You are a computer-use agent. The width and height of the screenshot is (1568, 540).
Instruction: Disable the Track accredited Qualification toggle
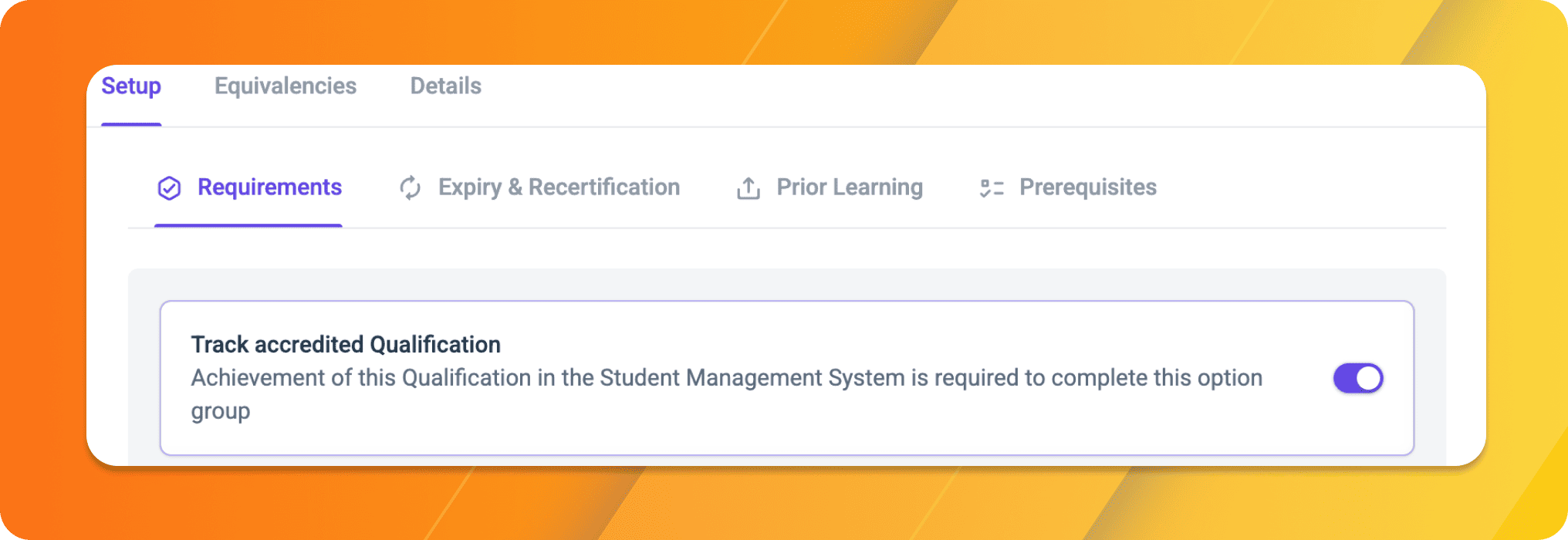pos(1358,378)
